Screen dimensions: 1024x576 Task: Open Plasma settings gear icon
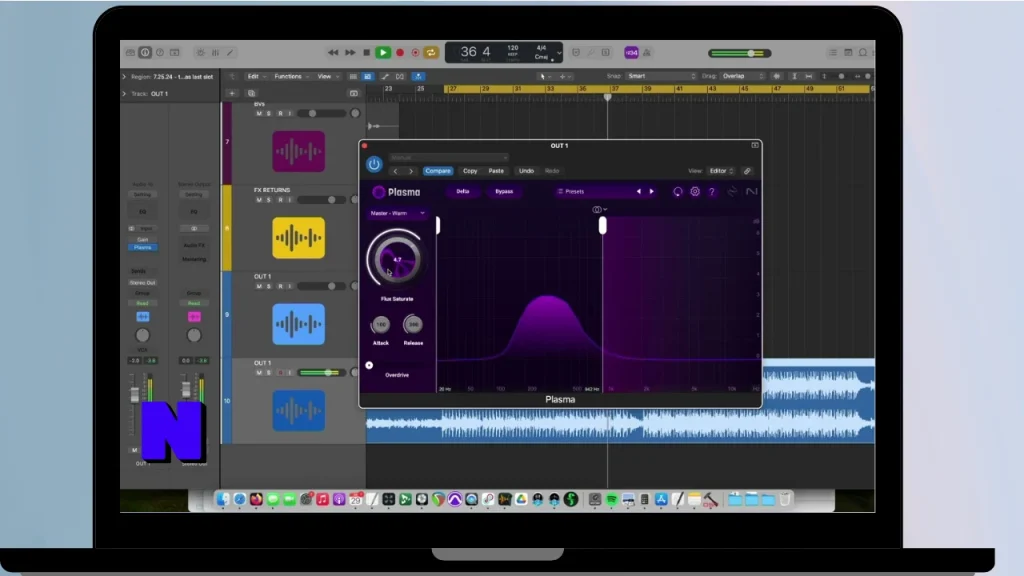695,191
